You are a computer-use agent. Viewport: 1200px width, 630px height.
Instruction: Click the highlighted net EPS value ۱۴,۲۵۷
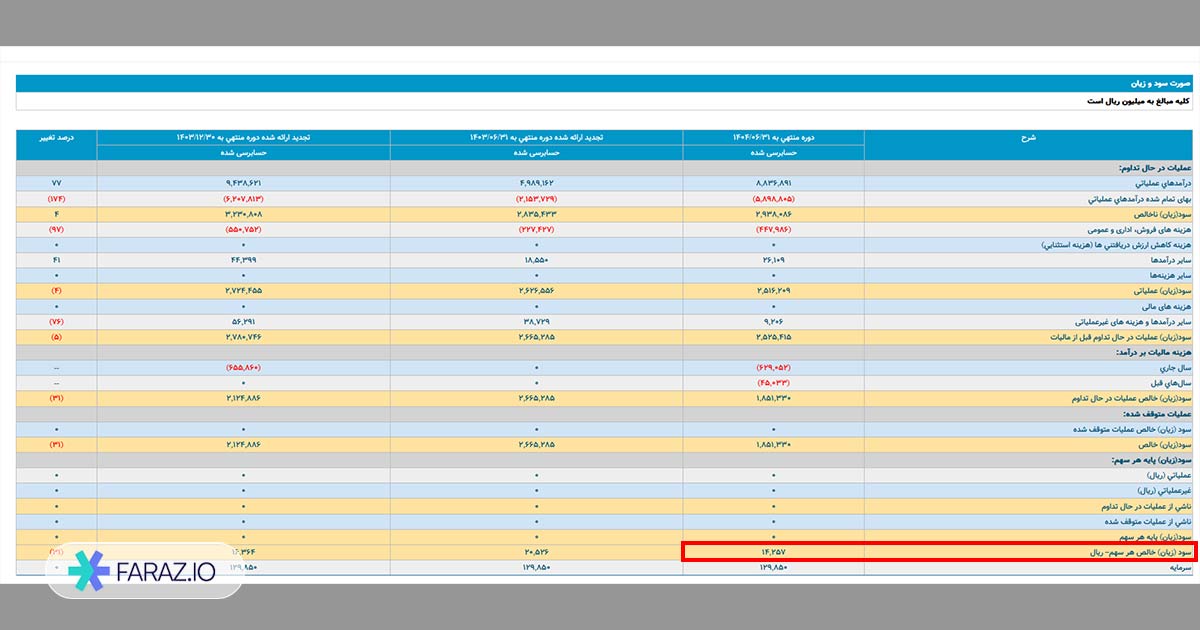coord(774,551)
